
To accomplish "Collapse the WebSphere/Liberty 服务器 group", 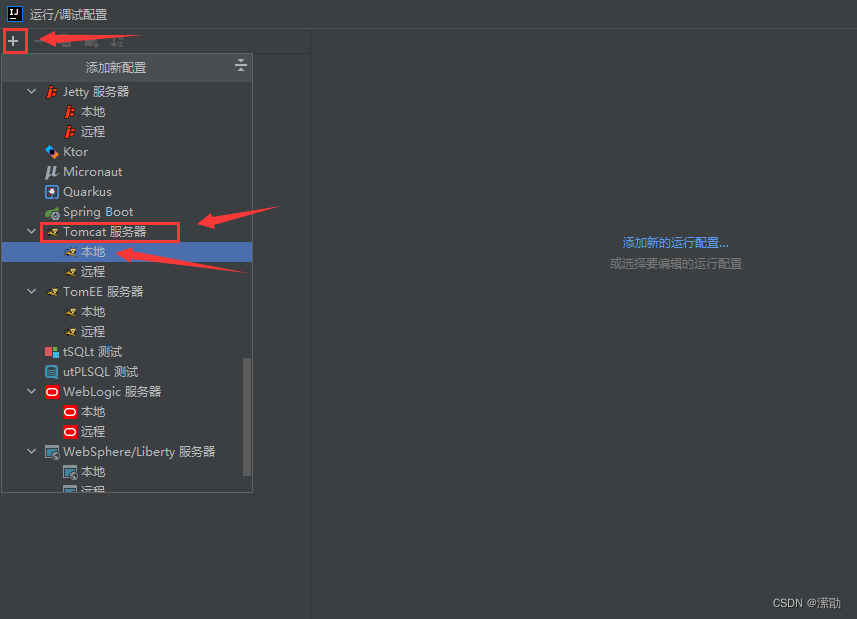I will [32, 452].
